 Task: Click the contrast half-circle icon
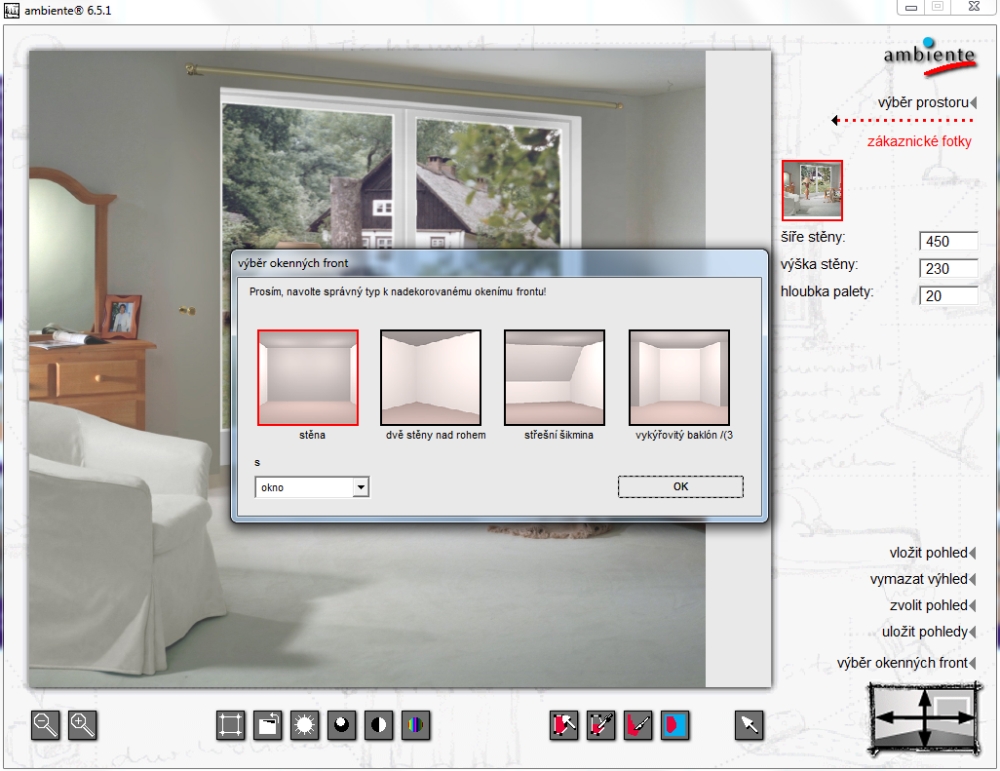378,725
